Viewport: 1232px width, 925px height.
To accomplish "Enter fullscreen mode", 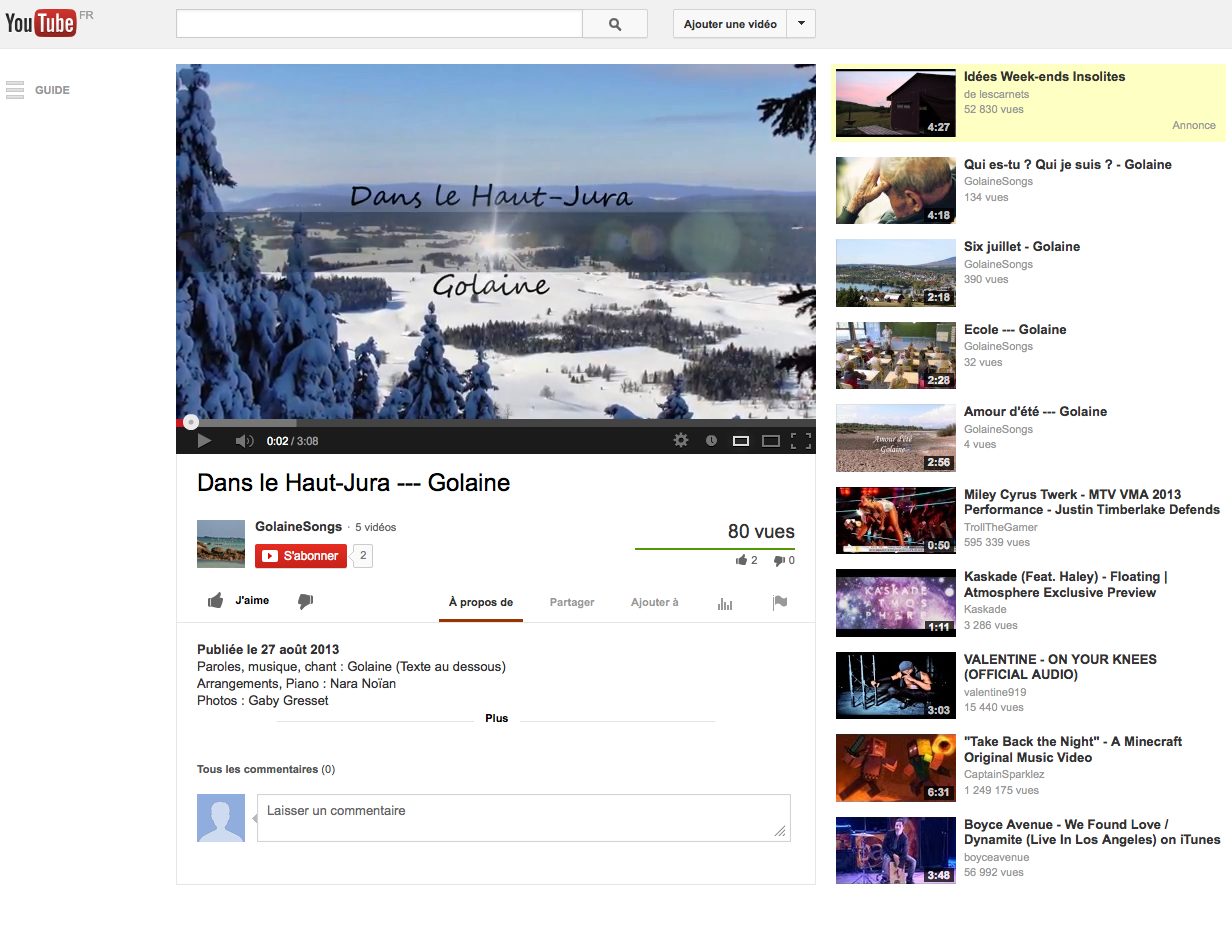I will pyautogui.click(x=800, y=440).
